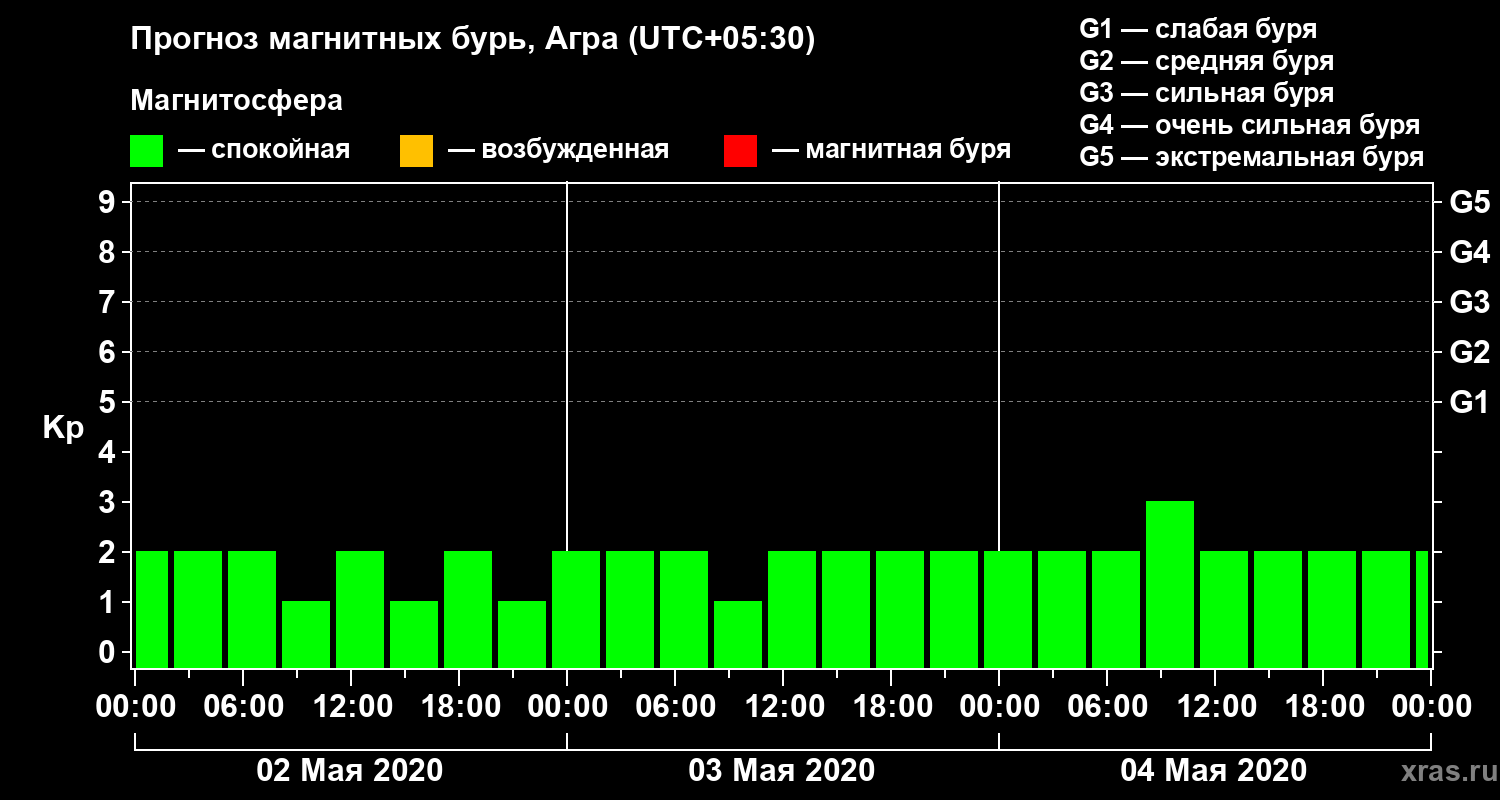Click the '12:00' time label under 03 Мая
The height and width of the screenshot is (800, 1500).
pyautogui.click(x=783, y=707)
